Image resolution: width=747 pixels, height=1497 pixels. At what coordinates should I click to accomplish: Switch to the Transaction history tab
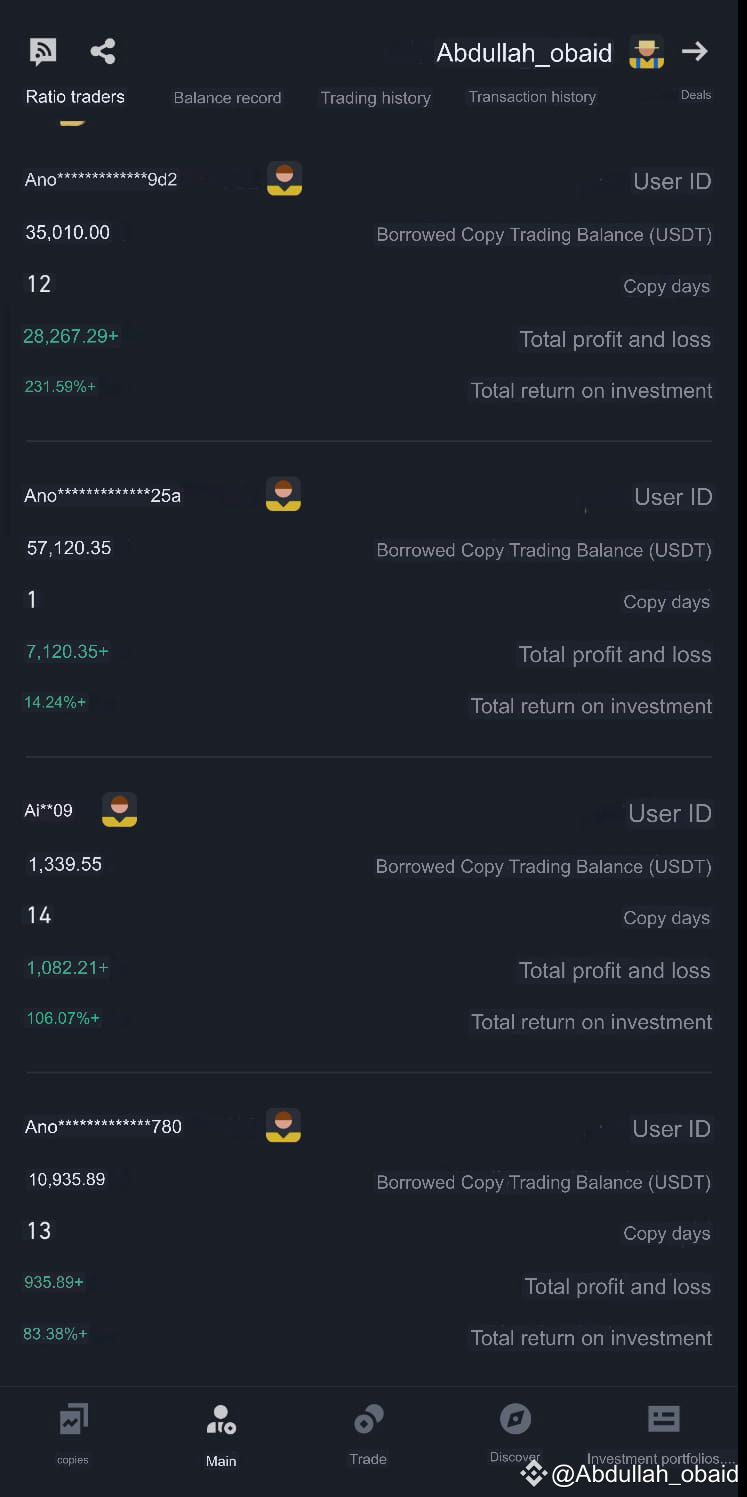point(532,97)
